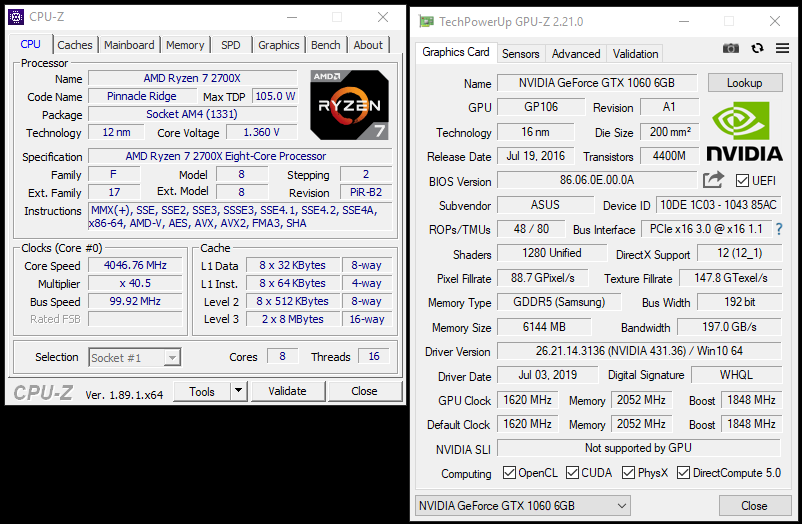Click the GPU-Z refresh icon
Viewport: 802px width, 524px height.
(x=758, y=48)
